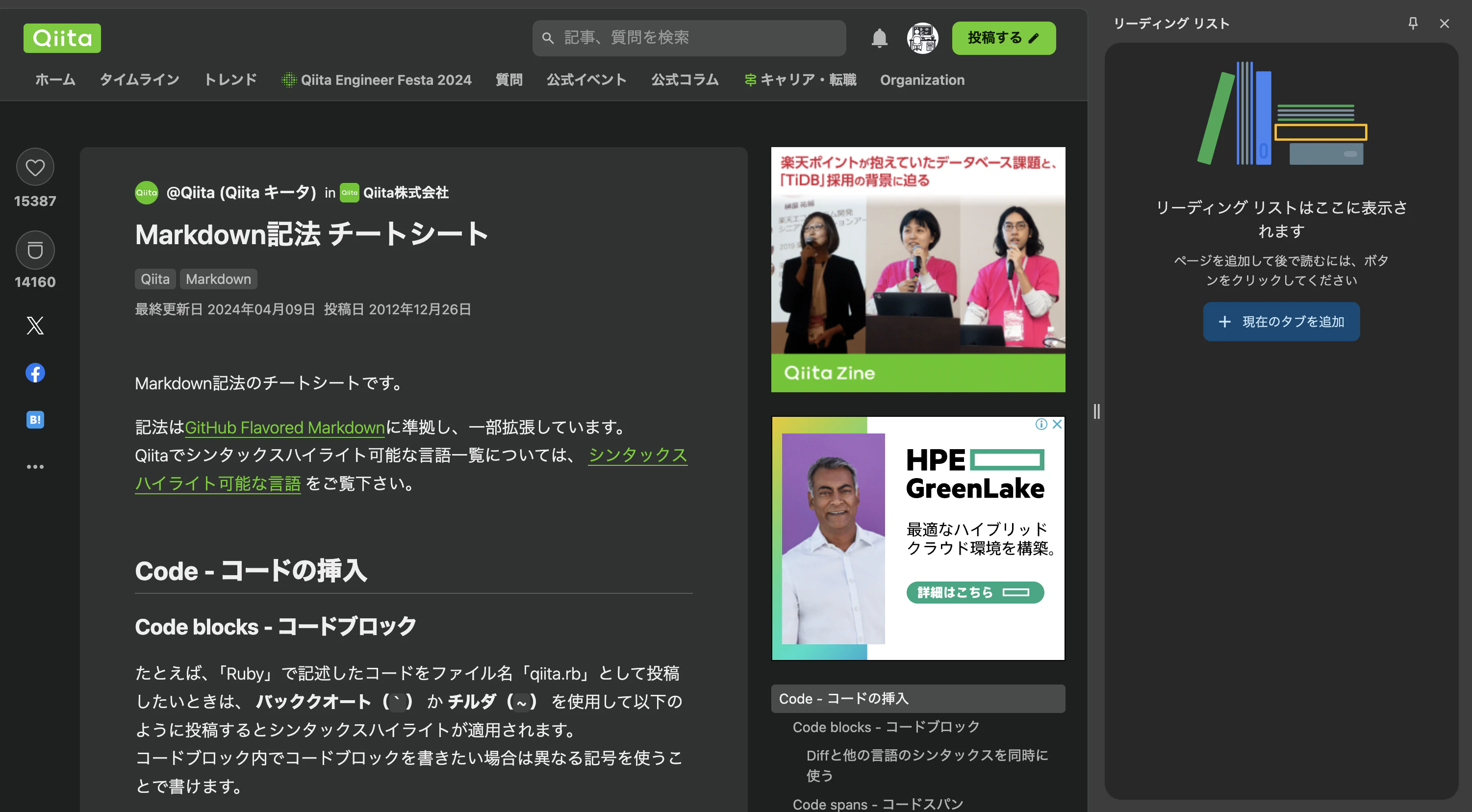Click the Qiita logo

point(62,38)
